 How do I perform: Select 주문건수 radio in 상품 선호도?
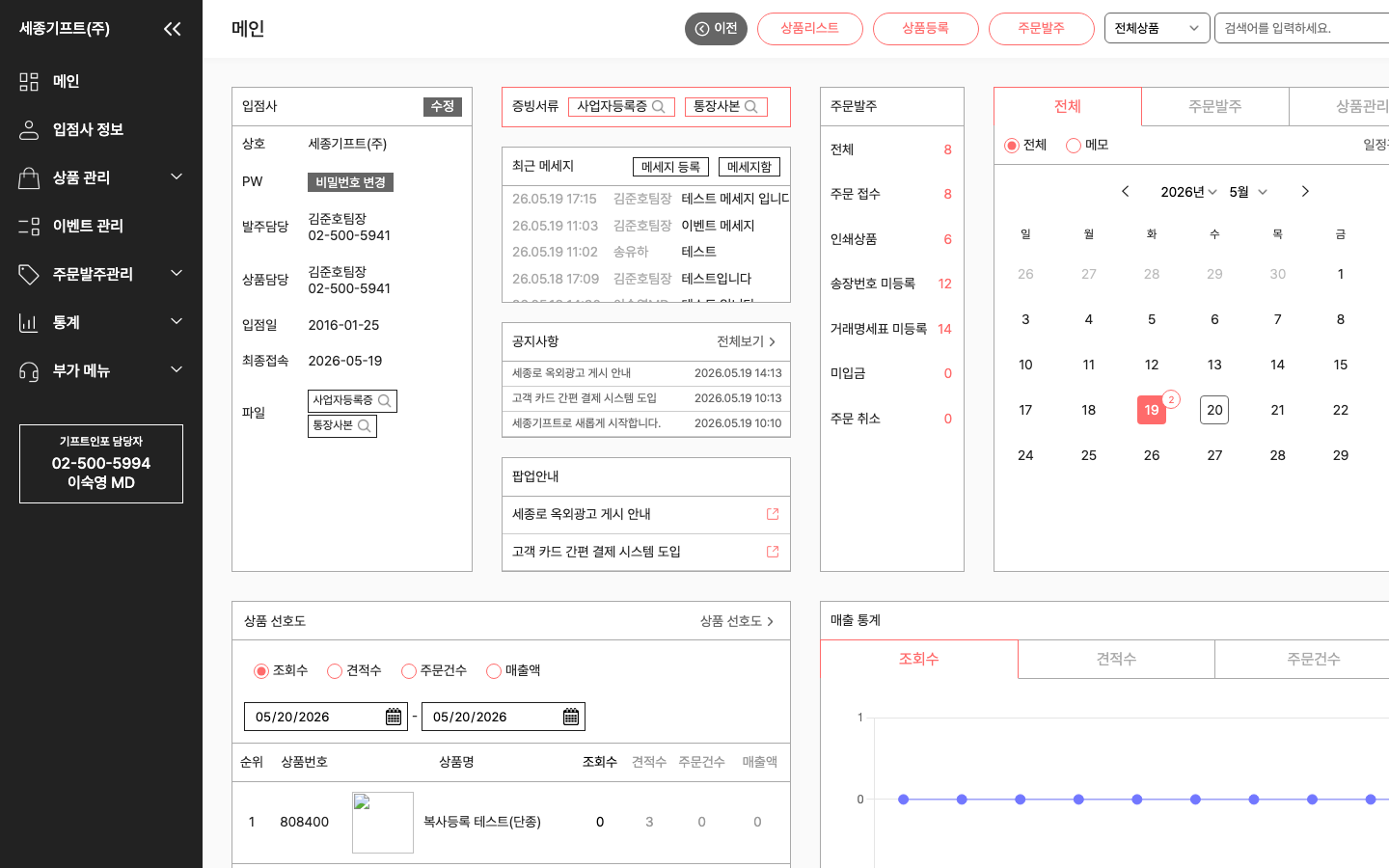(409, 671)
